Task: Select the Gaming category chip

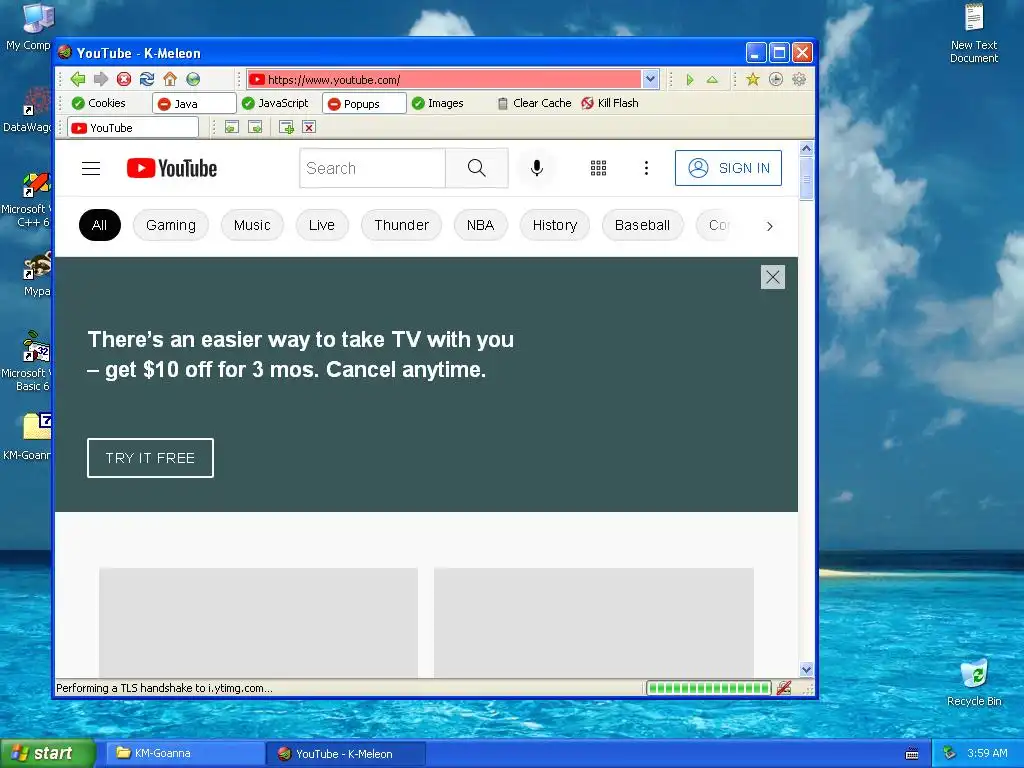Action: pyautogui.click(x=170, y=225)
